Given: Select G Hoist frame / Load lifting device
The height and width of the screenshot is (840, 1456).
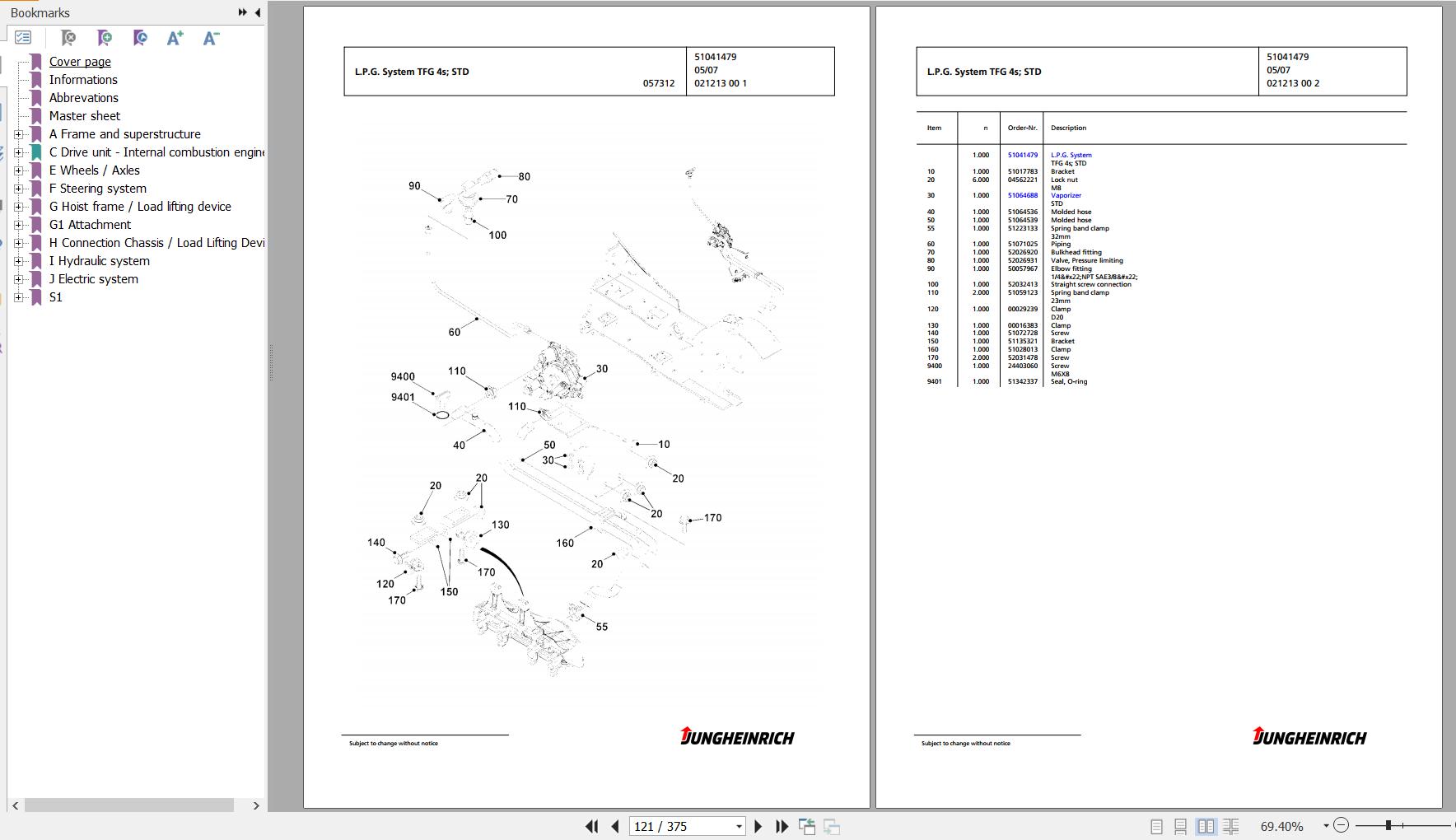Looking at the screenshot, I should [x=140, y=207].
